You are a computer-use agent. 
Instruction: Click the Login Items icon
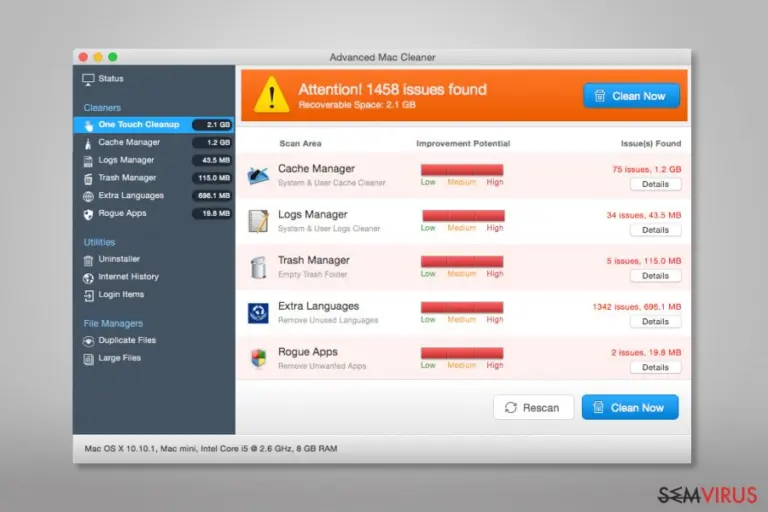click(x=88, y=295)
